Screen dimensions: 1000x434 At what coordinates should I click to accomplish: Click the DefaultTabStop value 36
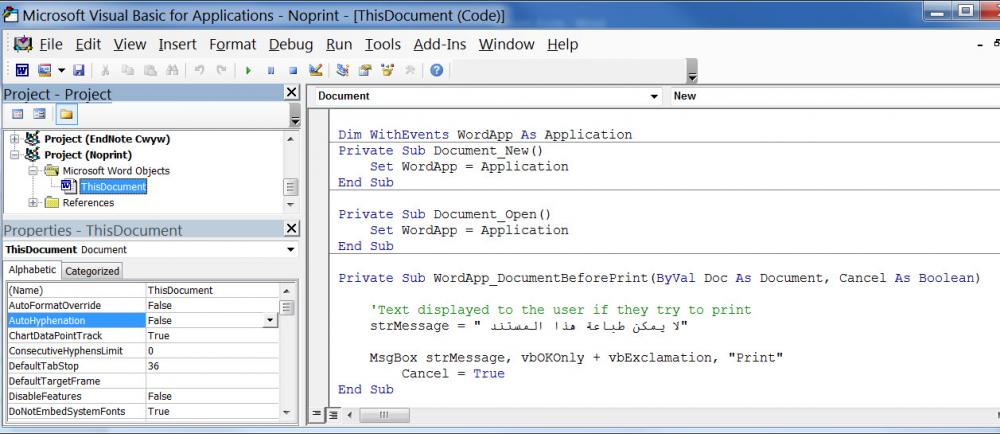212,366
